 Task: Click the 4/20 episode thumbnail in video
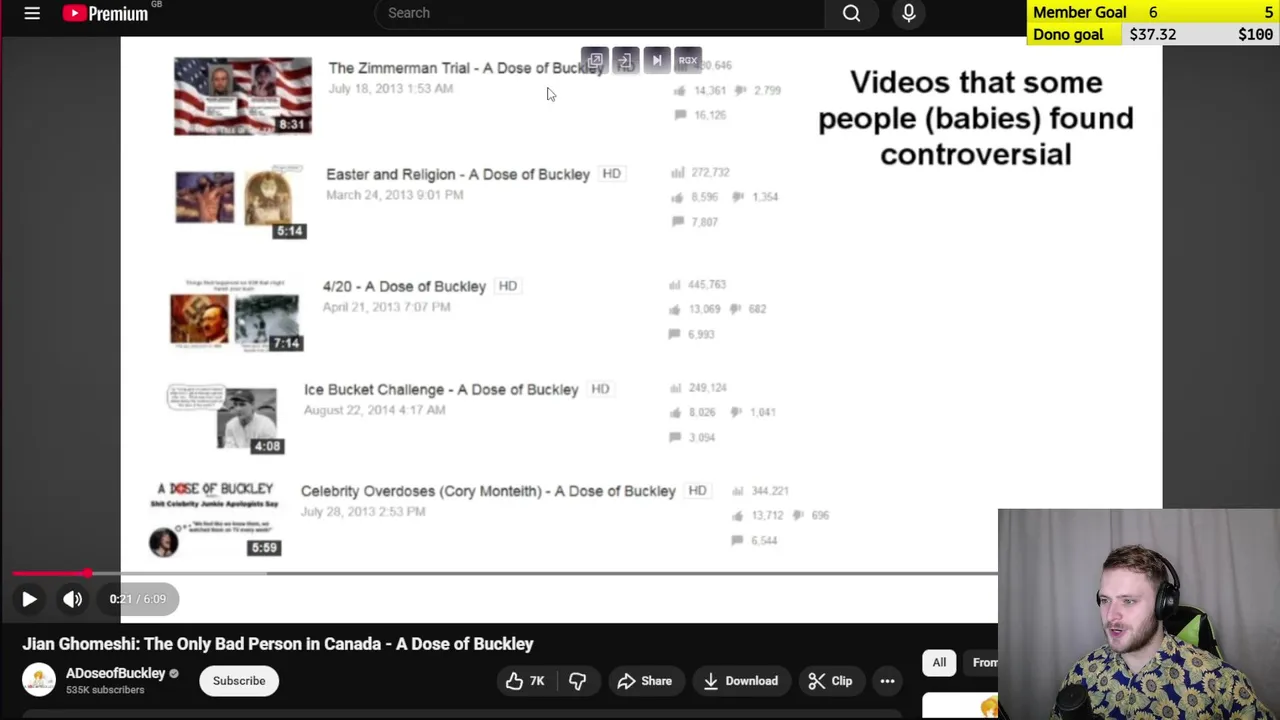(236, 315)
